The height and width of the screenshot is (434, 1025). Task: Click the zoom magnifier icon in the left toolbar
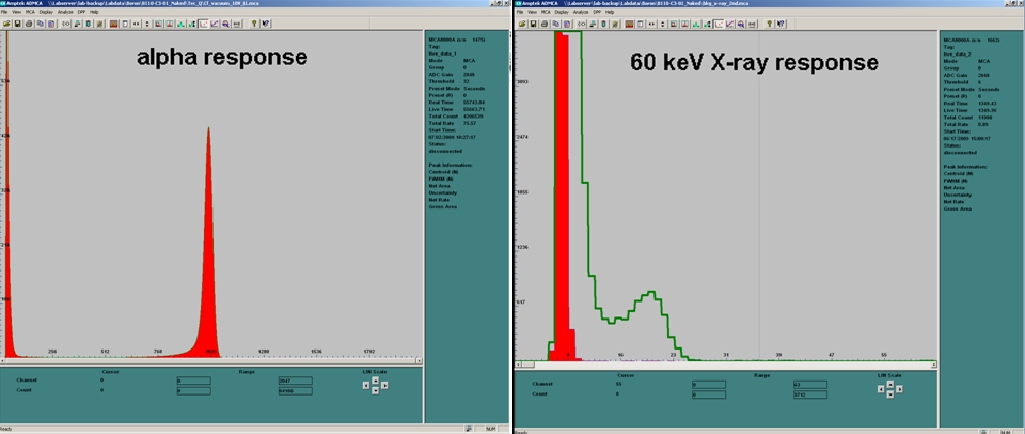click(x=226, y=23)
